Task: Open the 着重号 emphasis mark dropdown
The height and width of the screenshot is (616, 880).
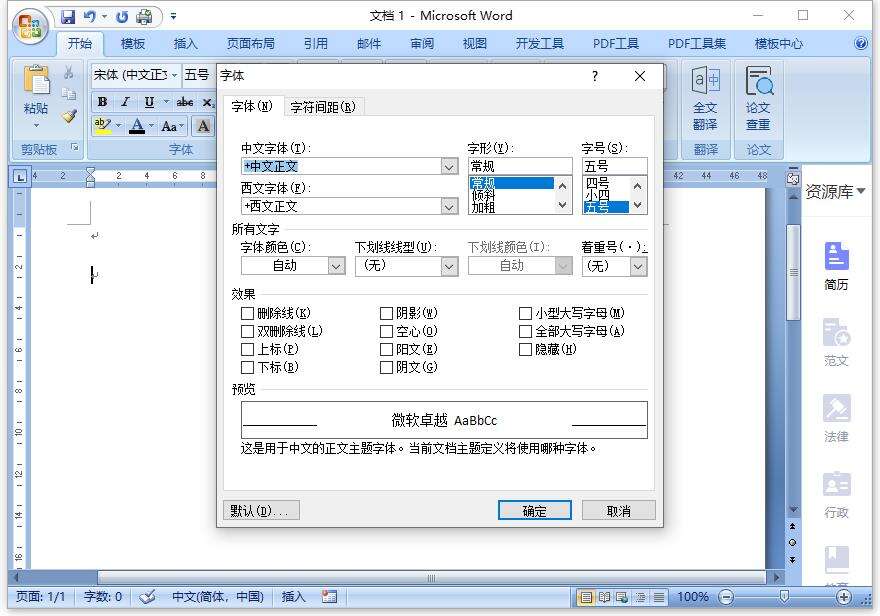Action: (638, 266)
